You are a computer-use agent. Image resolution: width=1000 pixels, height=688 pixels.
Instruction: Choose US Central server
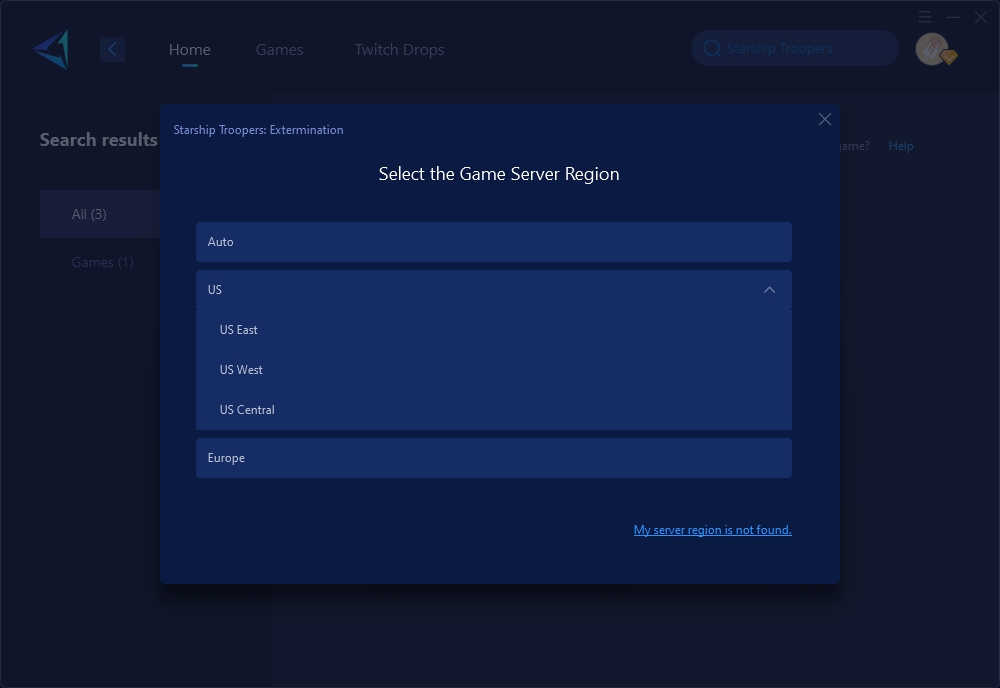[494, 410]
